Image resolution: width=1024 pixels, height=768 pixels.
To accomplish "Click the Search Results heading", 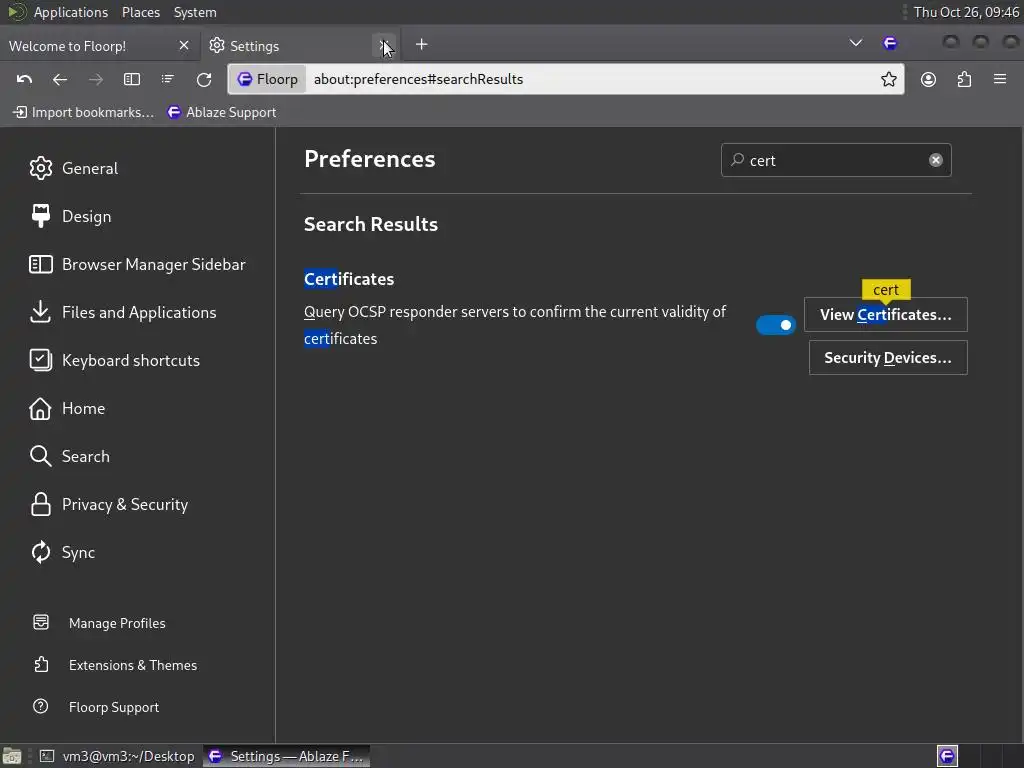I will (370, 224).
